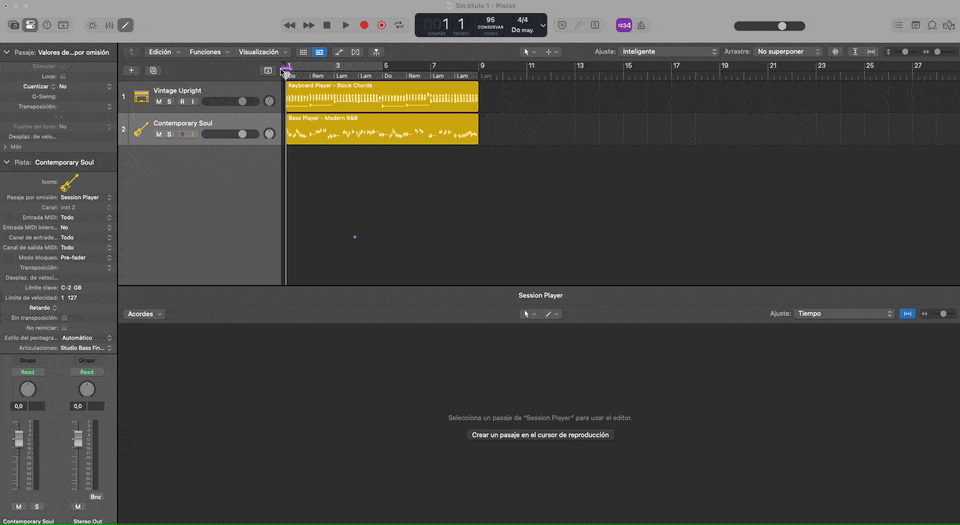Open Smart Controls dial icon
Screen dimensions: 960x525
(92, 25)
